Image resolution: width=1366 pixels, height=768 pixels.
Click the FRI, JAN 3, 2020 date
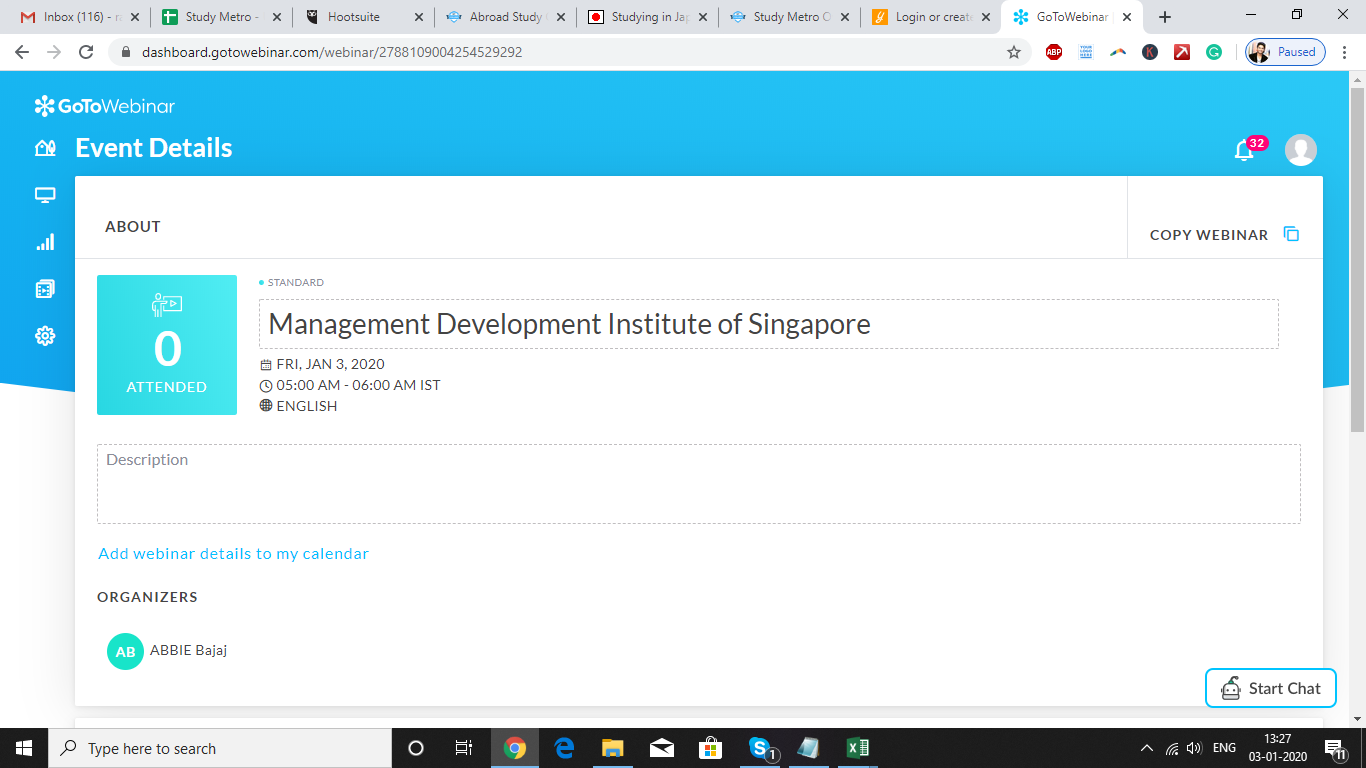(x=330, y=364)
